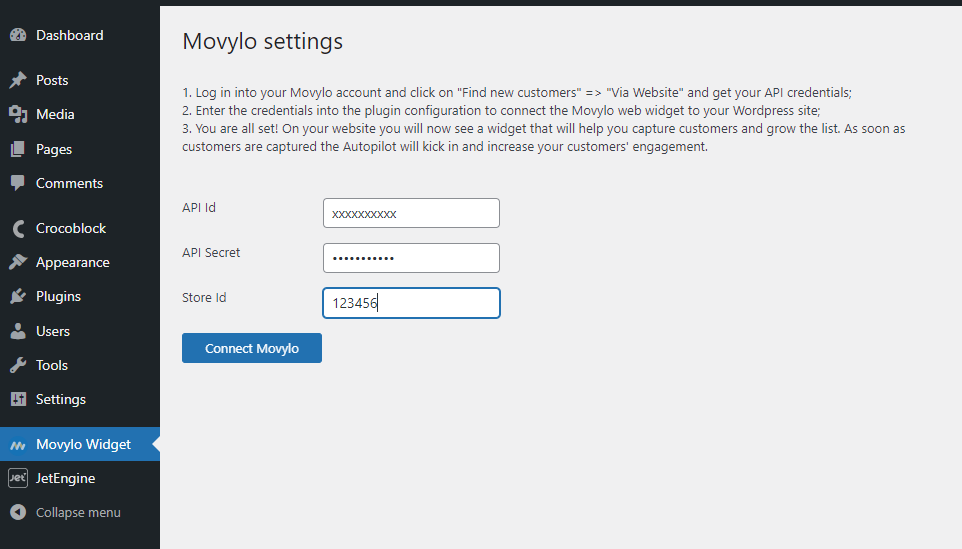Open the Settings menu item
The height and width of the screenshot is (549, 962).
tap(80, 399)
